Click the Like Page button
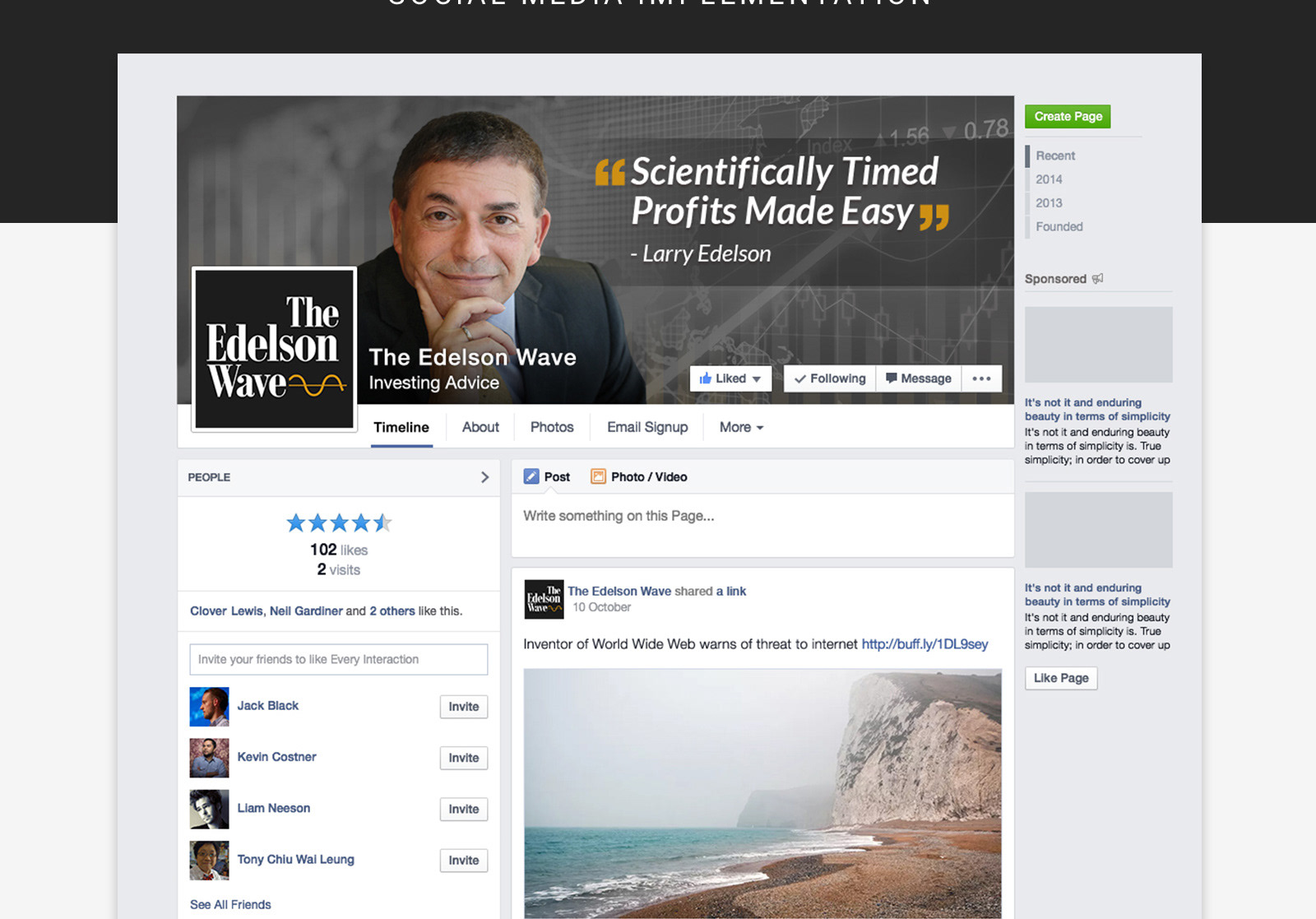 1061,678
